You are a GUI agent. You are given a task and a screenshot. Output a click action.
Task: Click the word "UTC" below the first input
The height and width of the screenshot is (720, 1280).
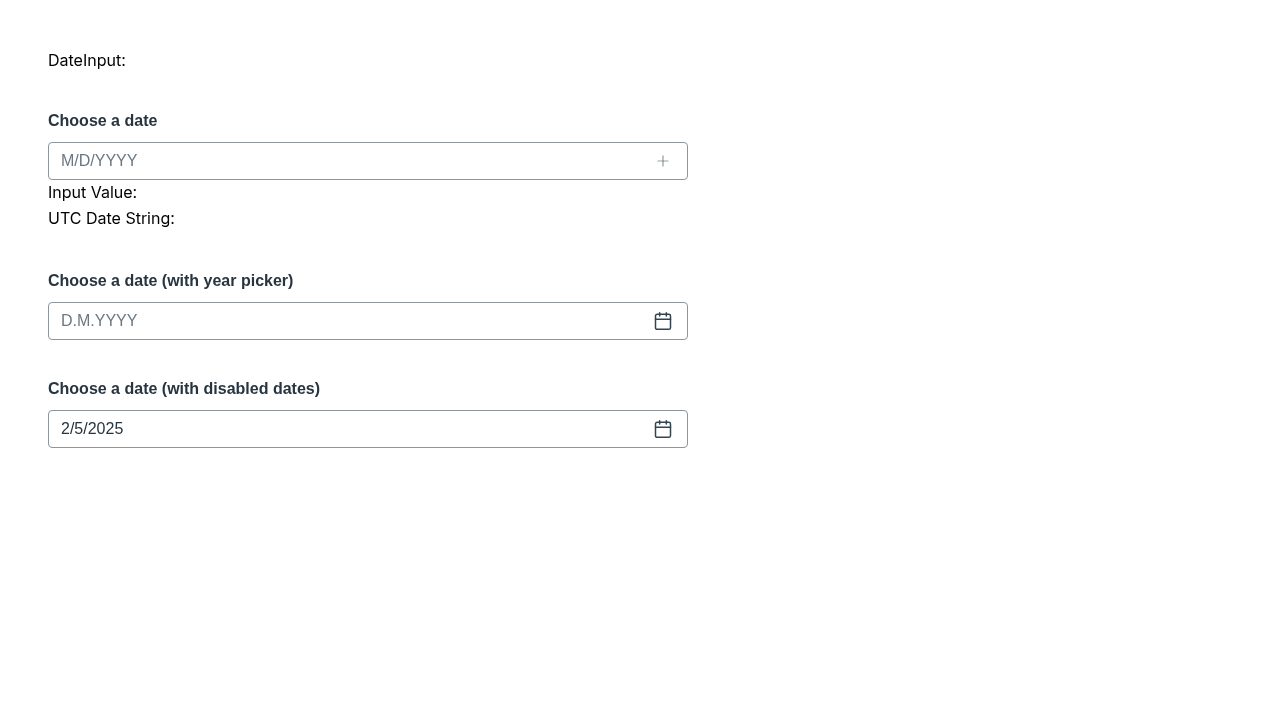[x=64, y=219]
